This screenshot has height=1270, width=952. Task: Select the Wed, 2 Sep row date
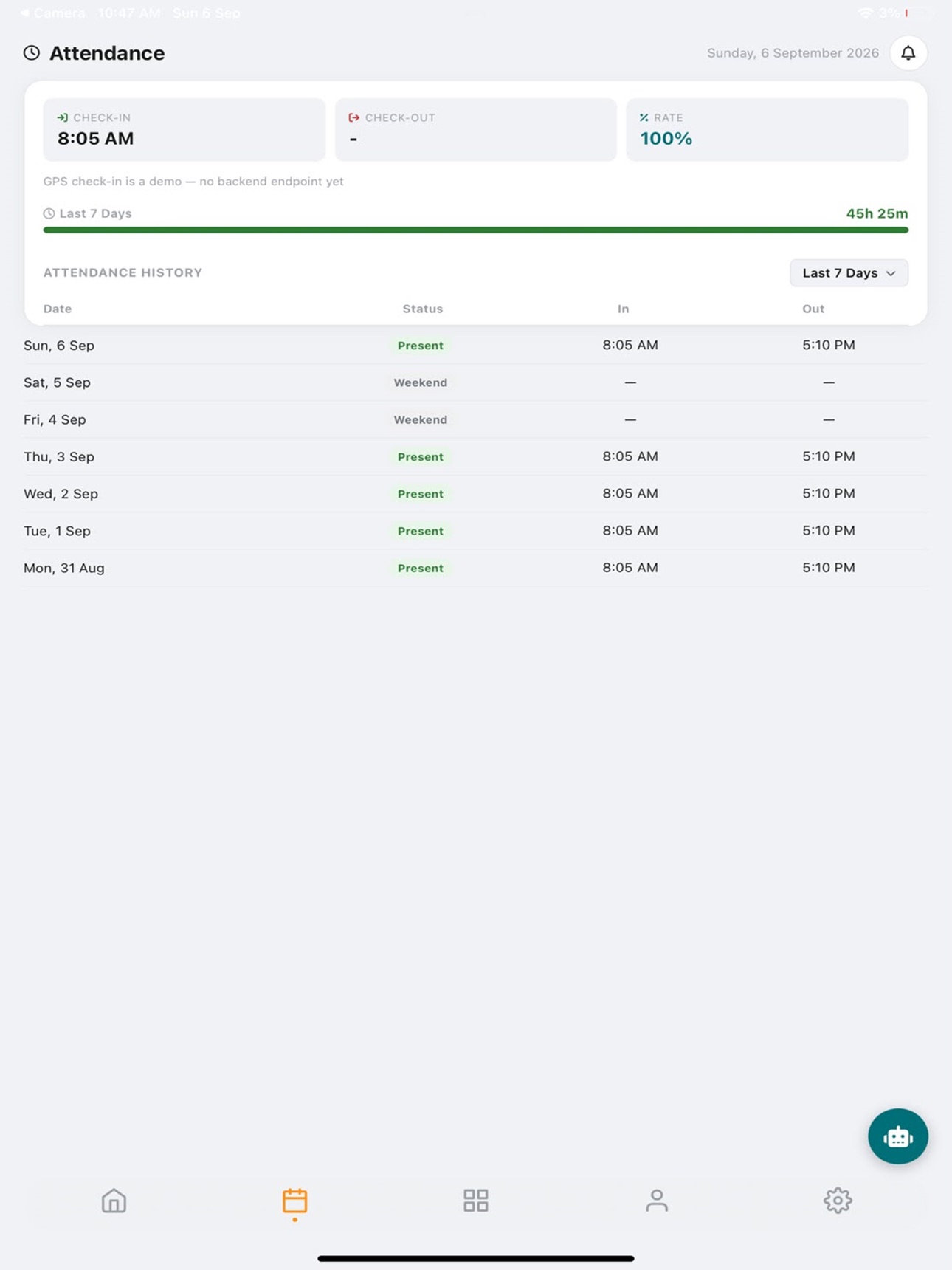pos(61,494)
